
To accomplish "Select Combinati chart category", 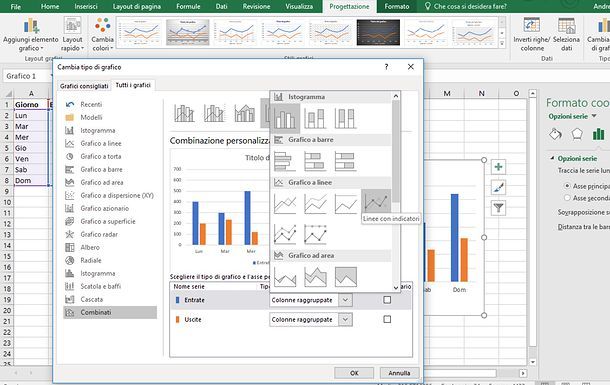I will point(110,312).
